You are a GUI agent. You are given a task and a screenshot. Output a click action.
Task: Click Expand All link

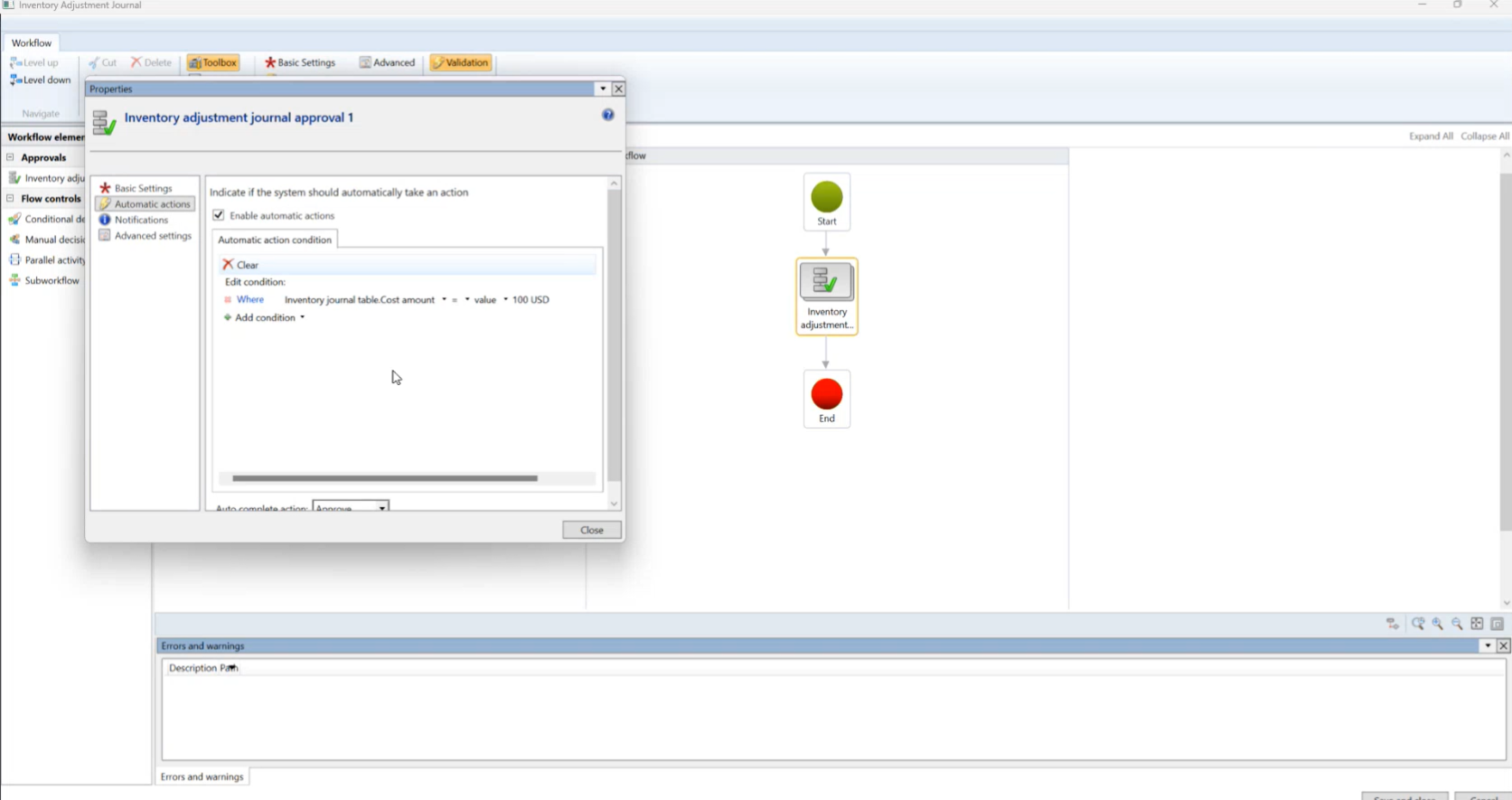point(1431,136)
